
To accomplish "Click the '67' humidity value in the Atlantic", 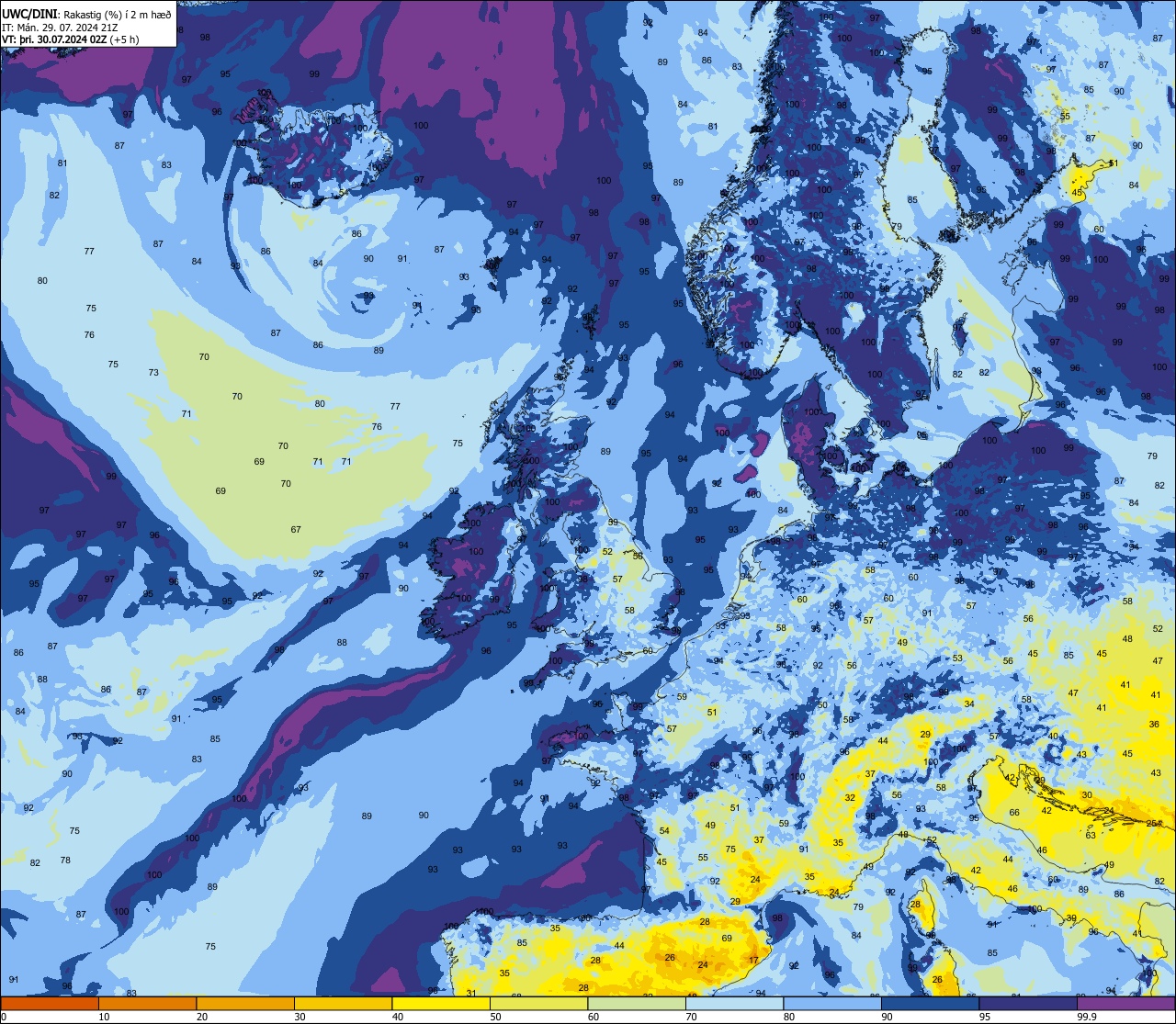I will [x=296, y=530].
